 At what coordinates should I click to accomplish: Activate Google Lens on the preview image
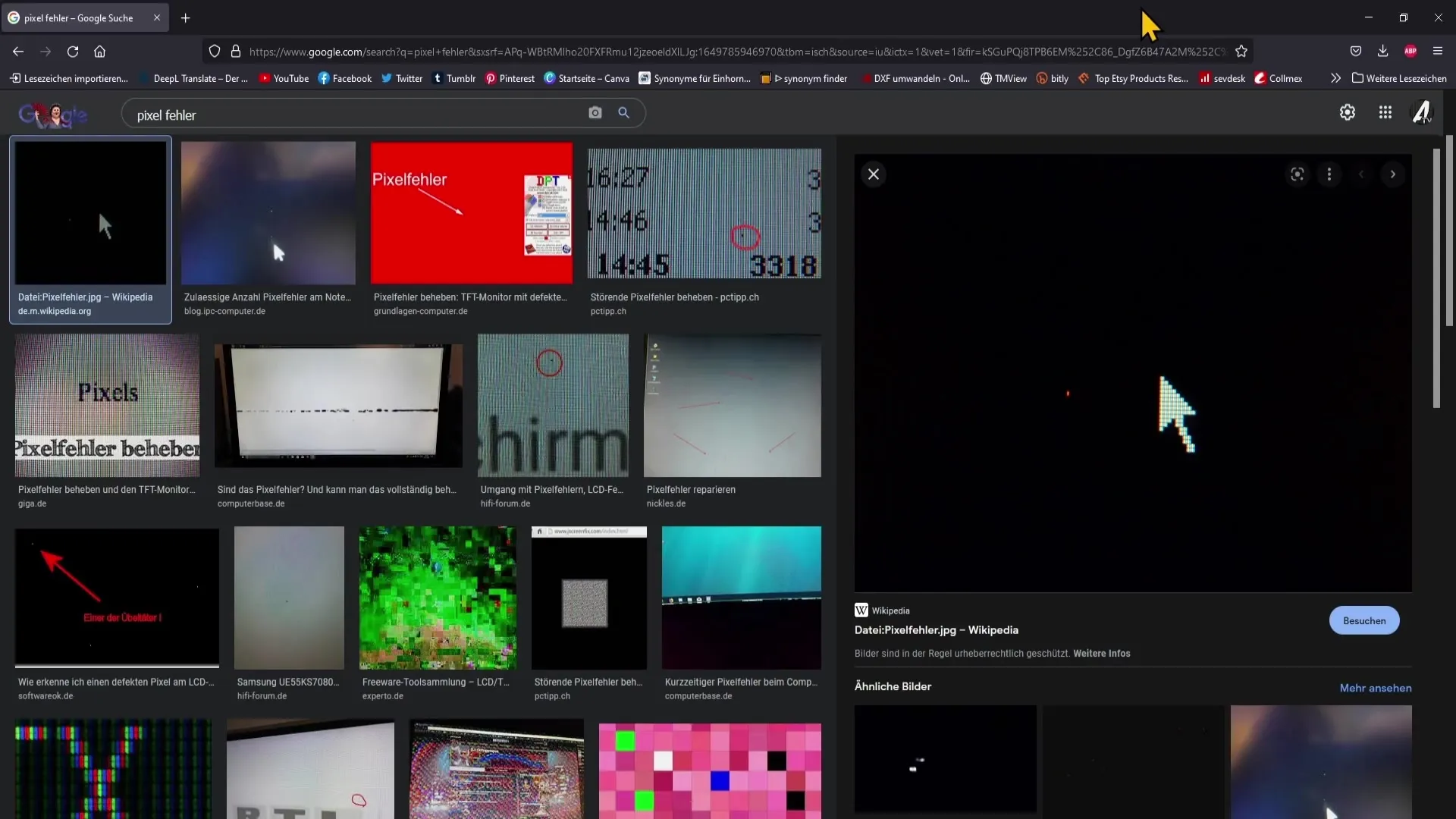tap(1298, 174)
